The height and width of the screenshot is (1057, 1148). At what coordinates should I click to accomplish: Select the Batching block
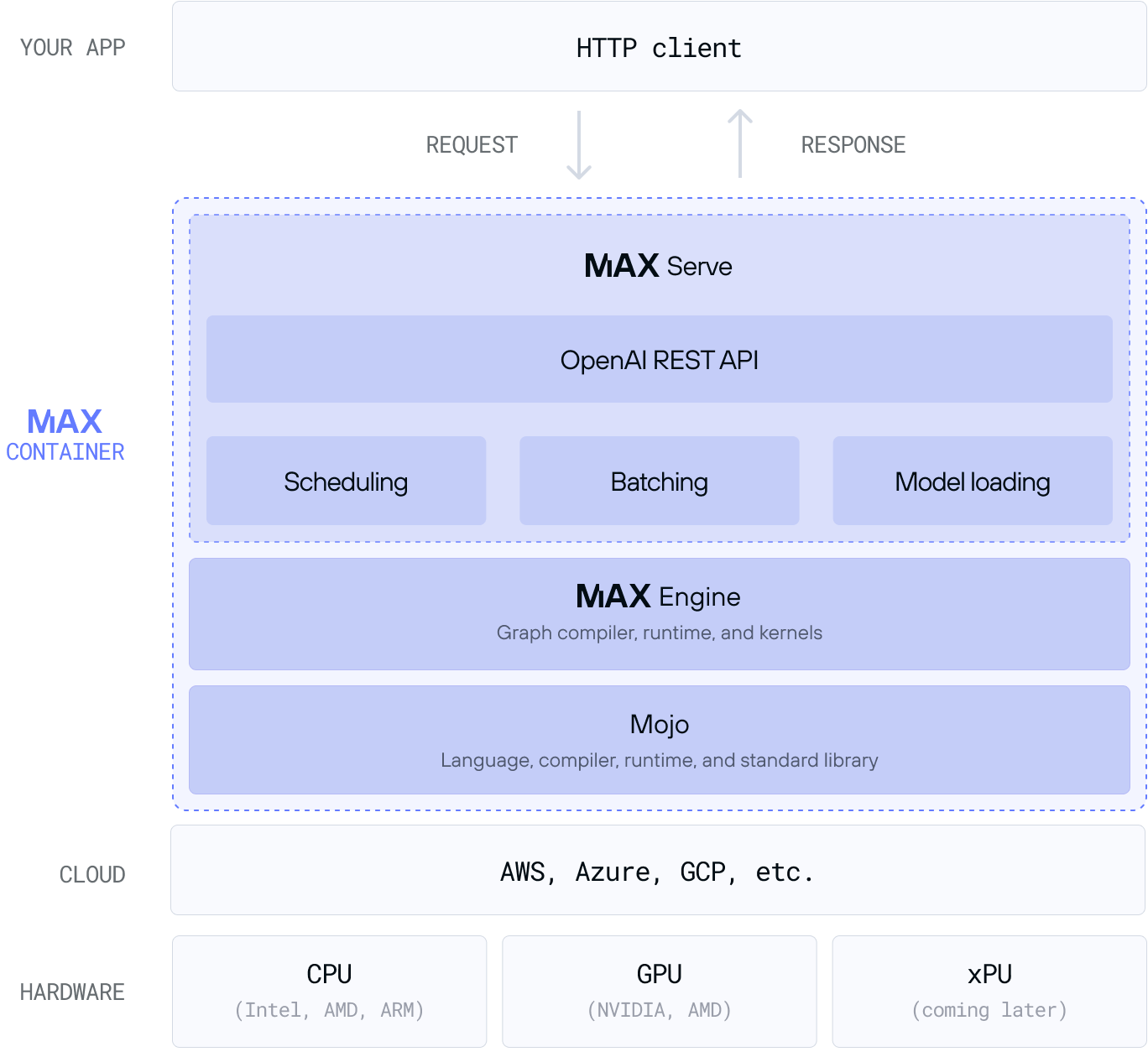[659, 481]
